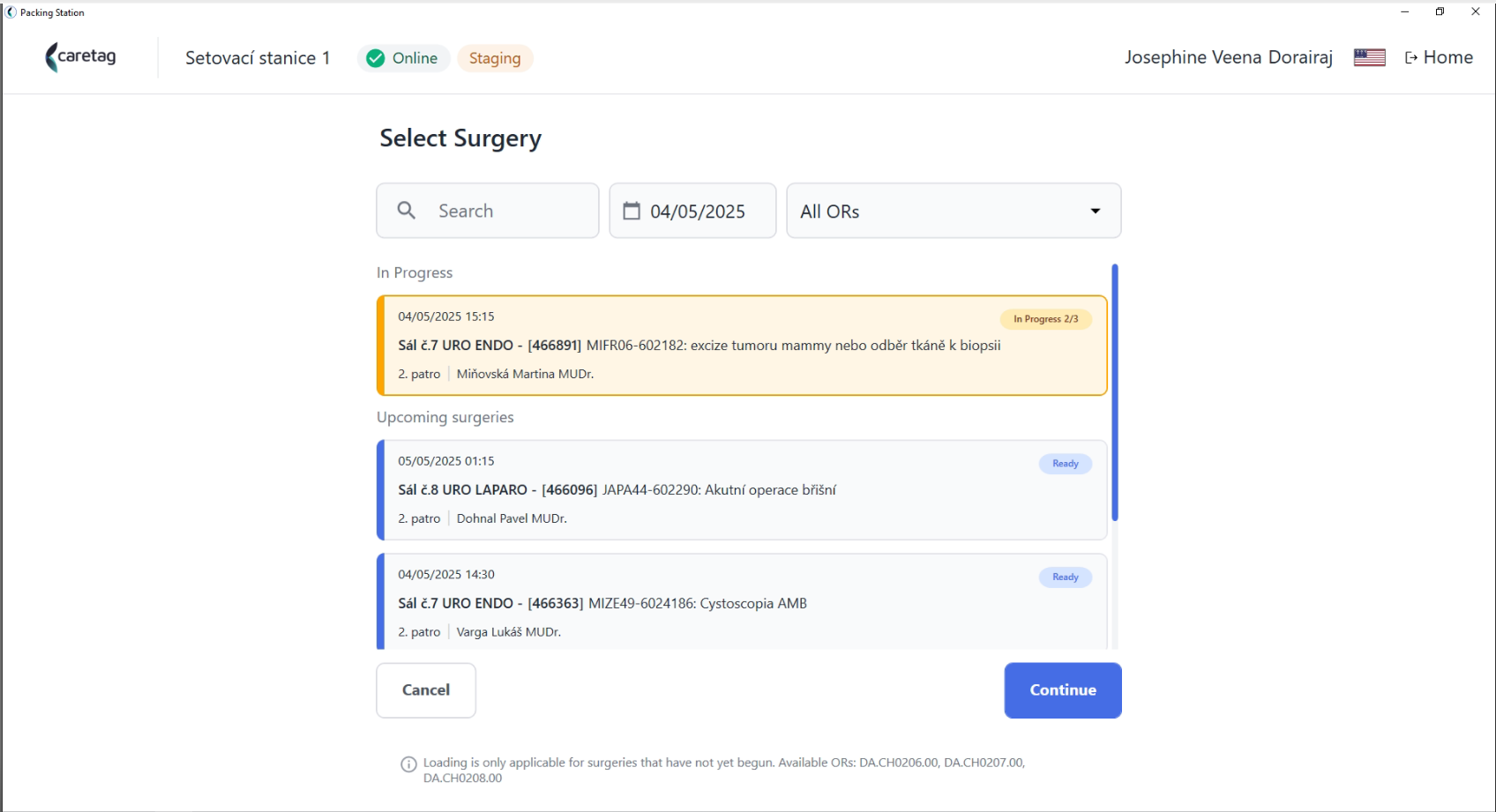Click the surgery list vertical scrollbar
This screenshot has height=812, width=1496.
coord(1115,392)
